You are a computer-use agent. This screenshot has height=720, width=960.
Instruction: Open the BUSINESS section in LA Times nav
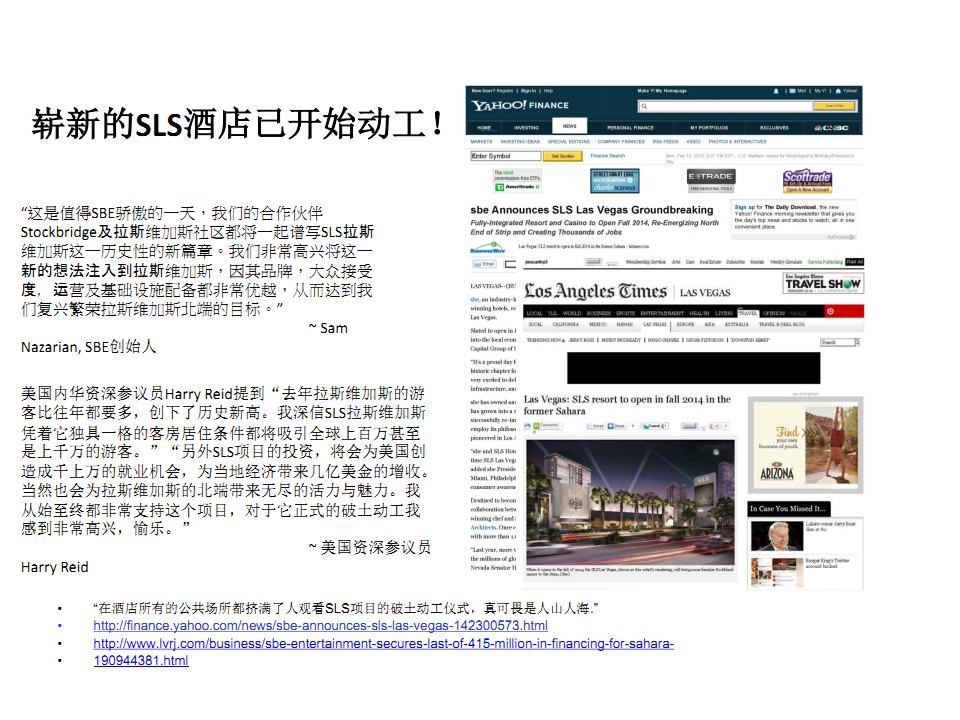(x=598, y=313)
